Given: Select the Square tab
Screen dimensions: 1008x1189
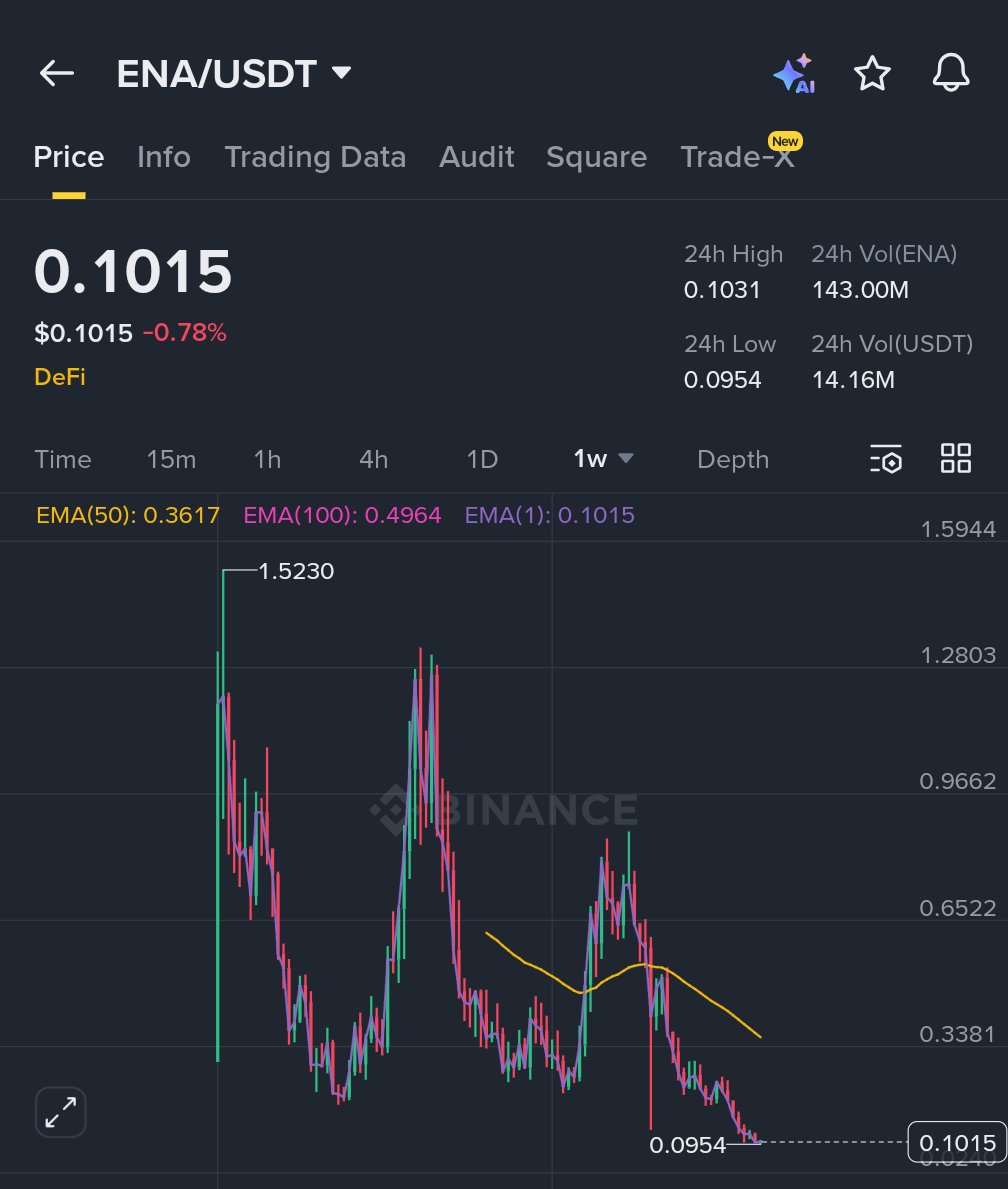Looking at the screenshot, I should 596,157.
